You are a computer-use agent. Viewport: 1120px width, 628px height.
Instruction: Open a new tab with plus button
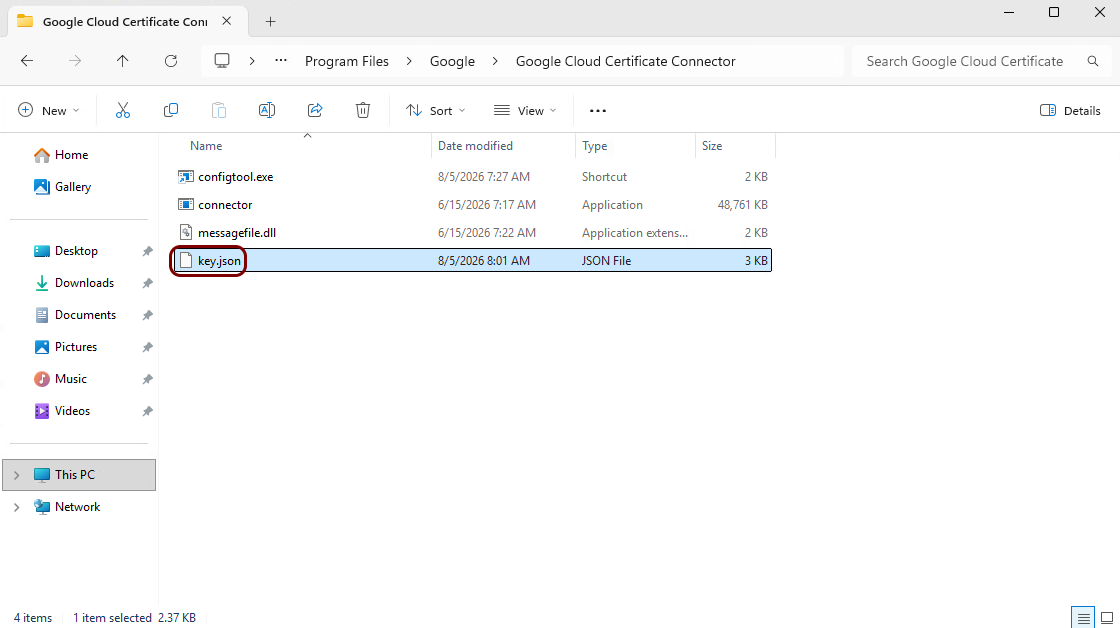270,21
